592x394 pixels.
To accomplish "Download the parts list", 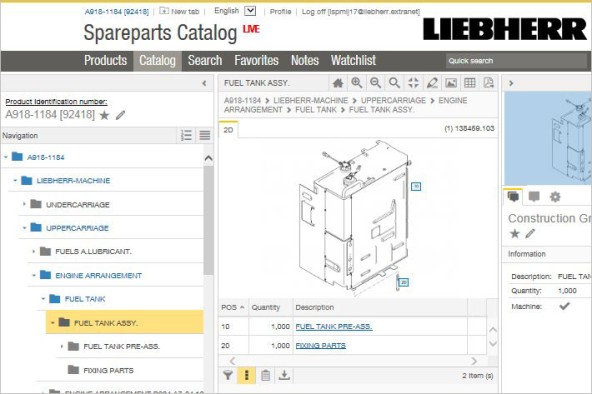I will click(x=284, y=375).
